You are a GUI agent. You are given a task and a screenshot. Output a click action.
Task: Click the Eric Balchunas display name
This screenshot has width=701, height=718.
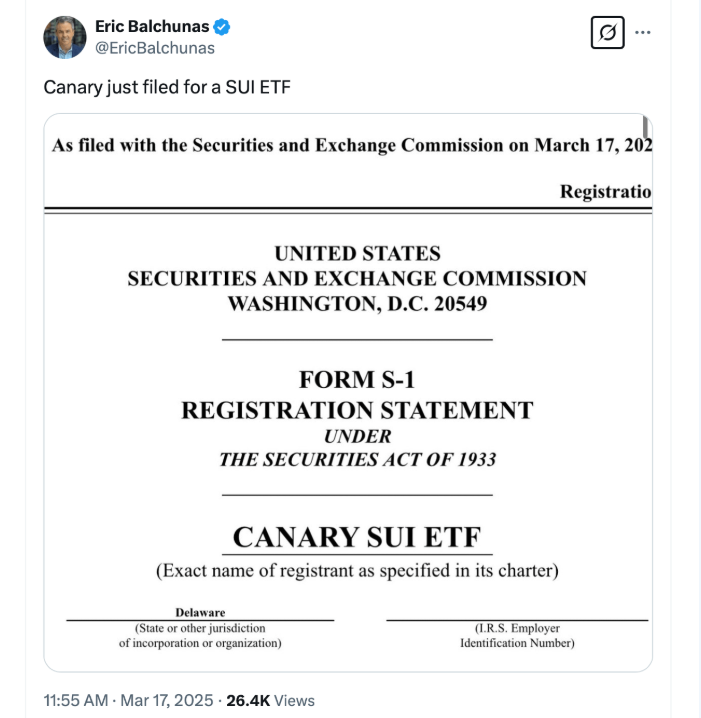152,27
